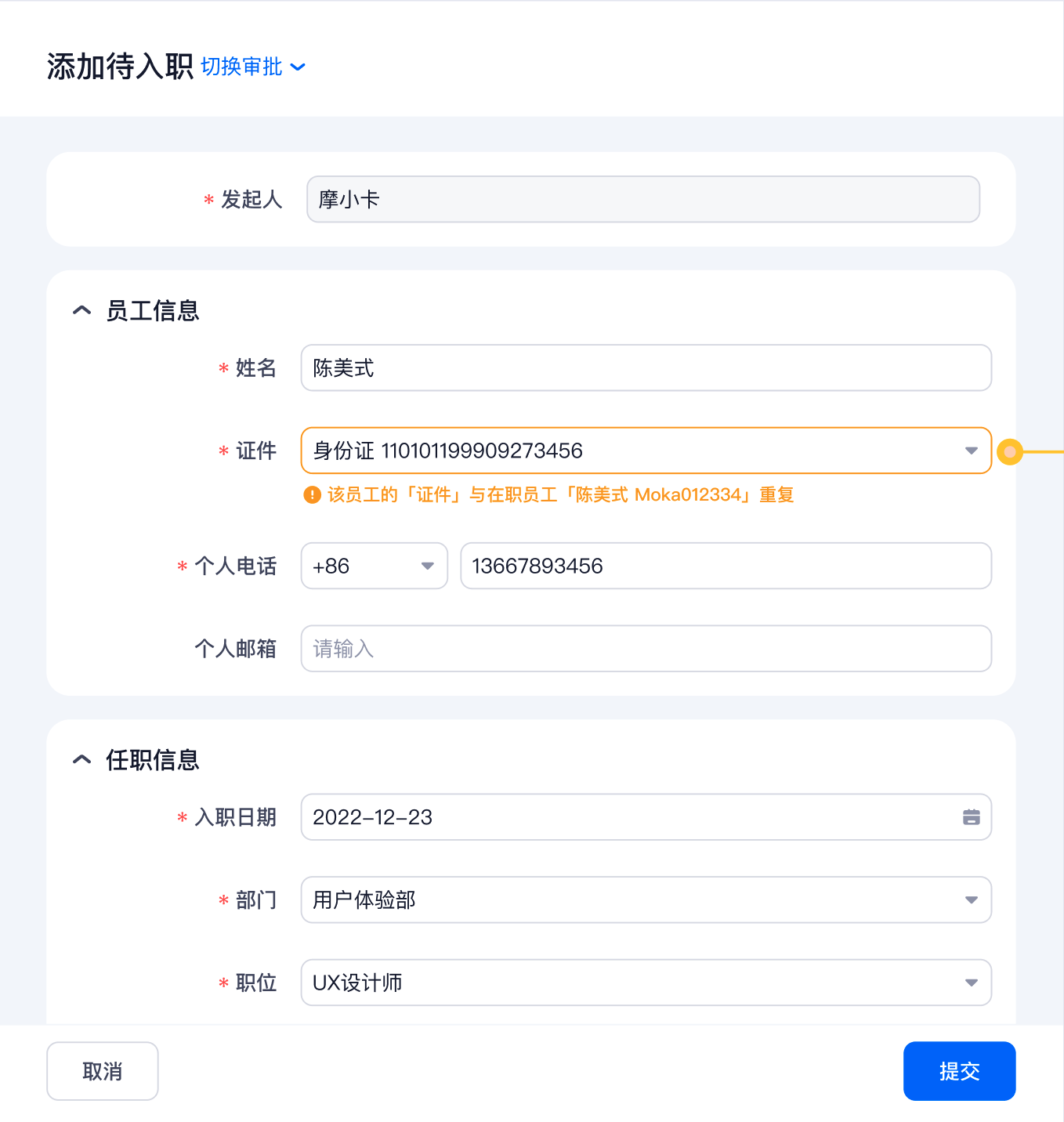Image resolution: width=1064 pixels, height=1122 pixels.
Task: Click the orange warning icon under 证件
Action: point(312,495)
